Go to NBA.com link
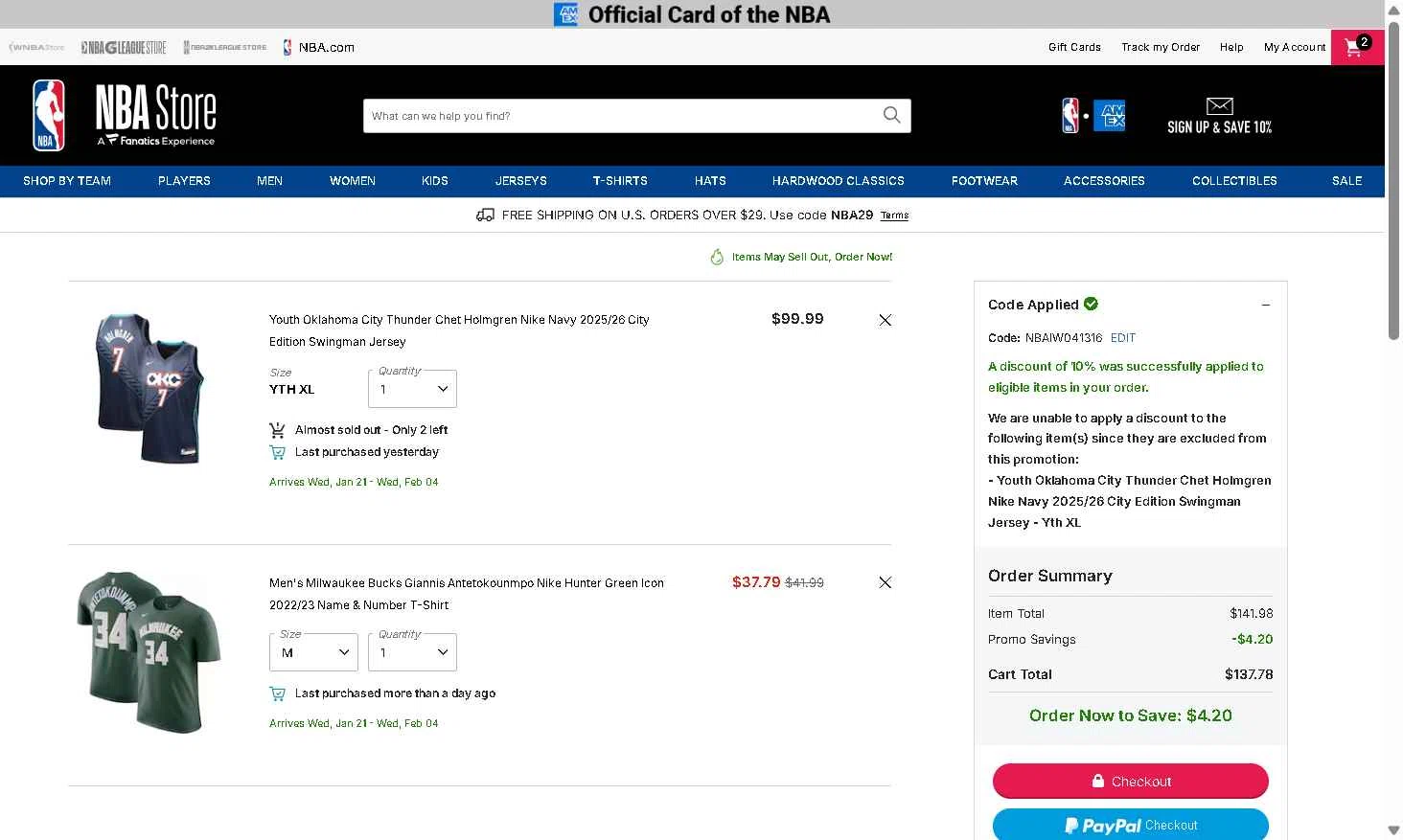The height and width of the screenshot is (840, 1403). click(x=319, y=47)
